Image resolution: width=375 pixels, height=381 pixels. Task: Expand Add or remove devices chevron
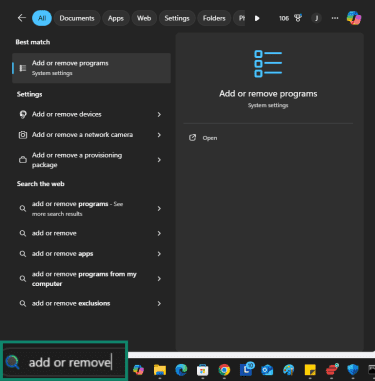(159, 114)
